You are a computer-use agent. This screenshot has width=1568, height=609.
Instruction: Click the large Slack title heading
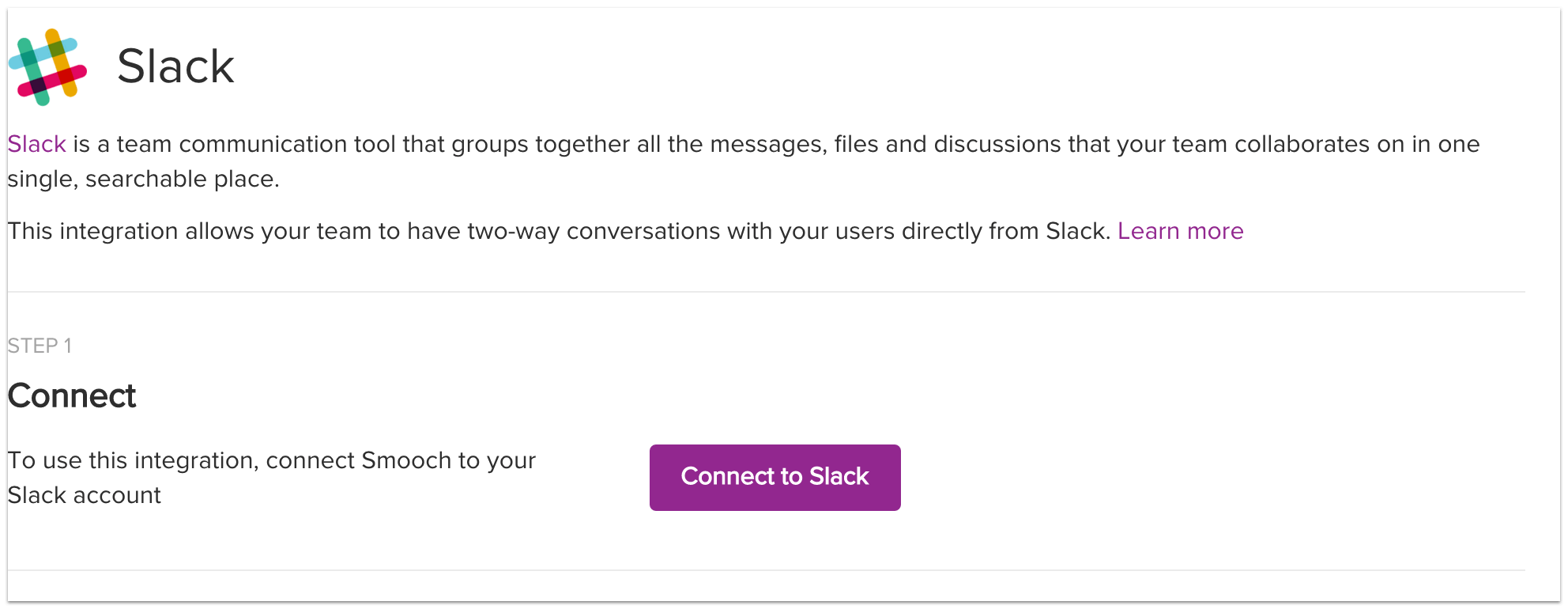175,66
